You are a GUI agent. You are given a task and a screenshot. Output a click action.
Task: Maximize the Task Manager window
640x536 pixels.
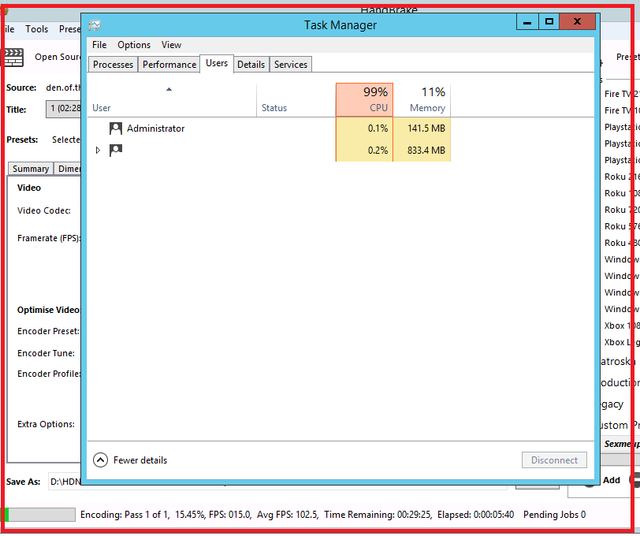click(549, 22)
